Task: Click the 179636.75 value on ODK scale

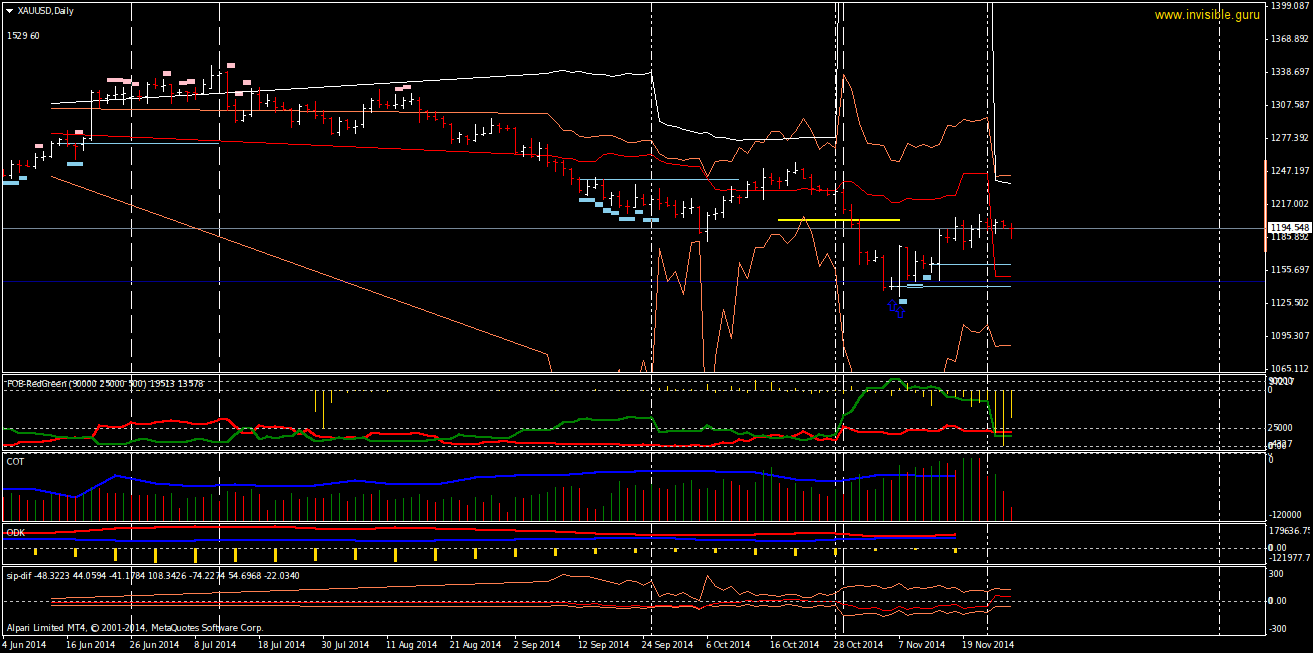Action: point(1289,531)
